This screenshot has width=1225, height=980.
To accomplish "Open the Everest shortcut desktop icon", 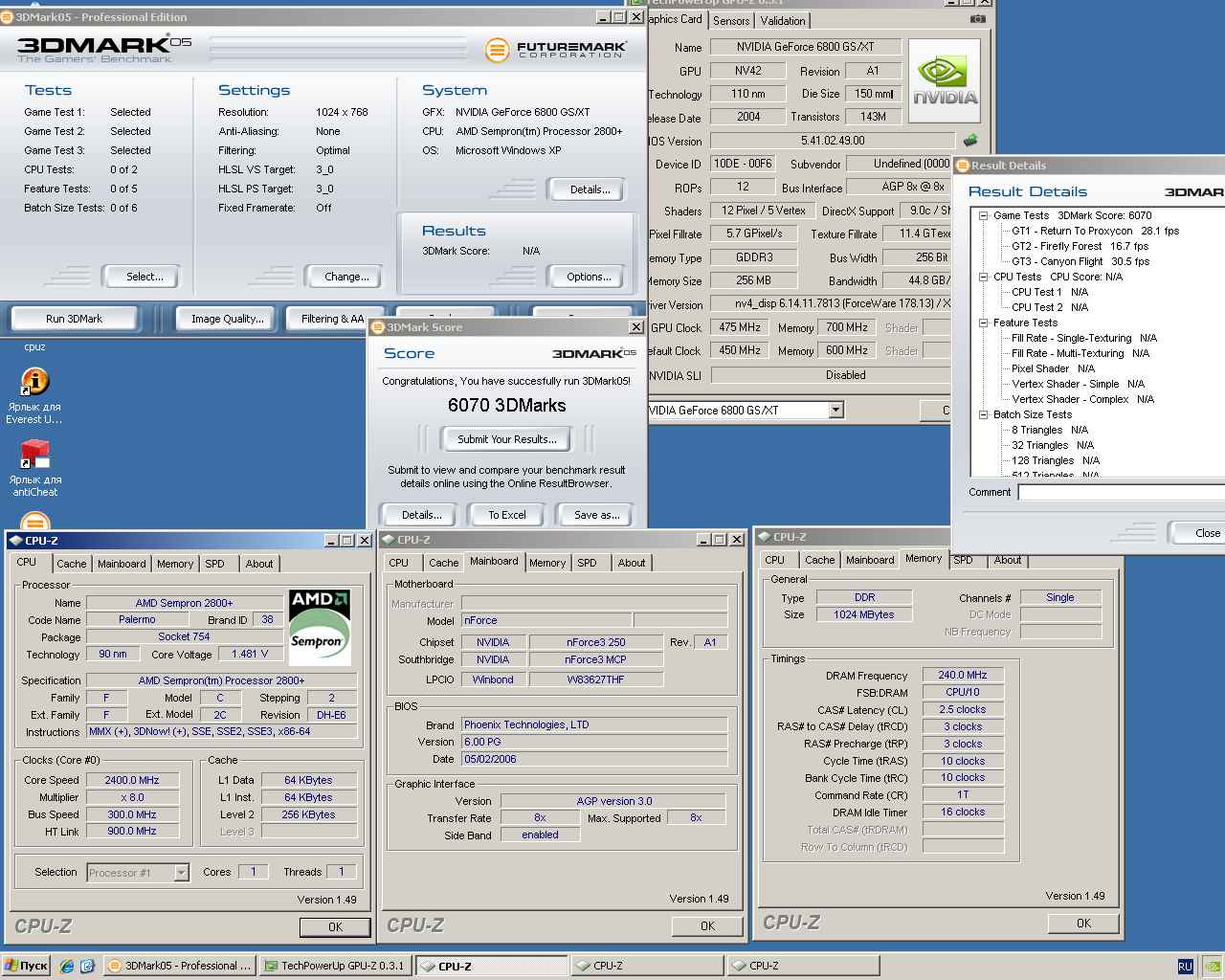I will (35, 396).
